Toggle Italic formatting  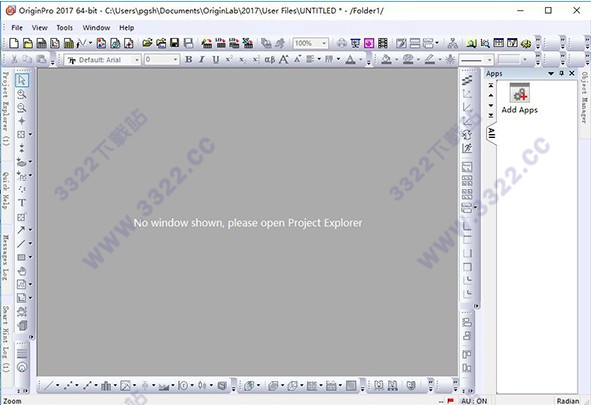click(202, 60)
